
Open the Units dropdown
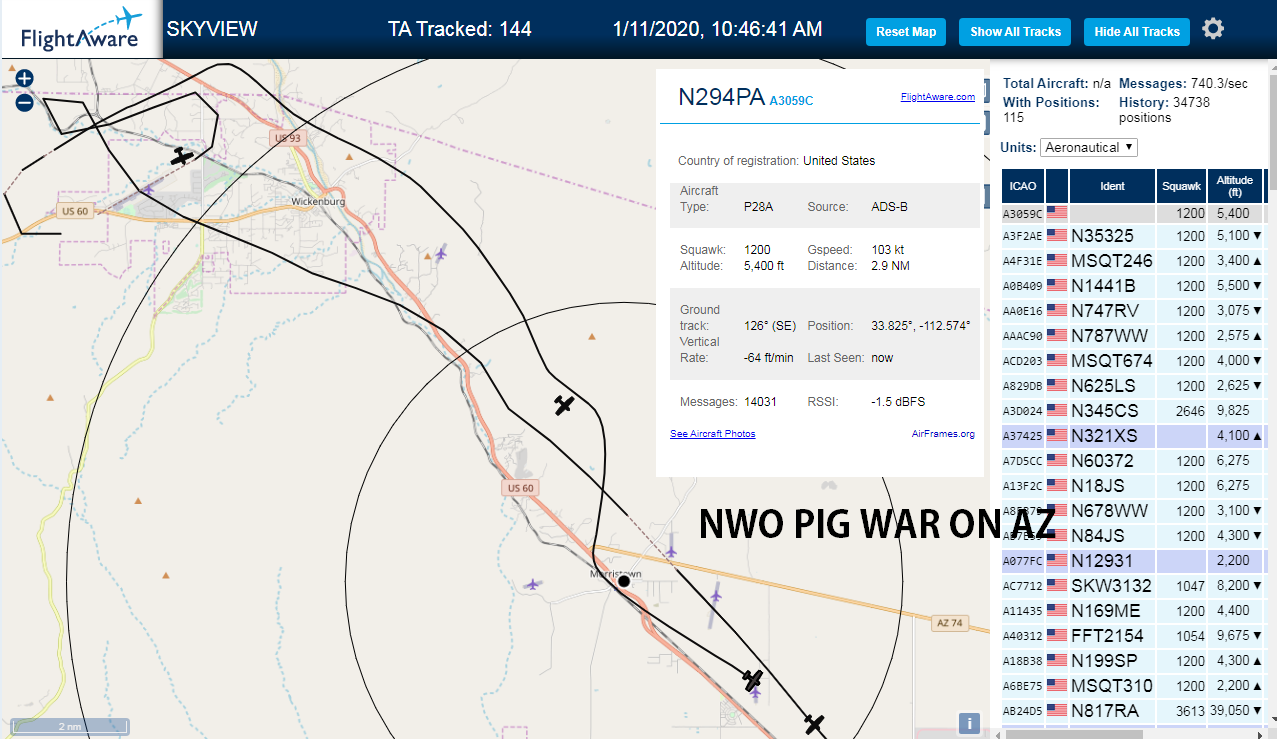click(x=1089, y=147)
